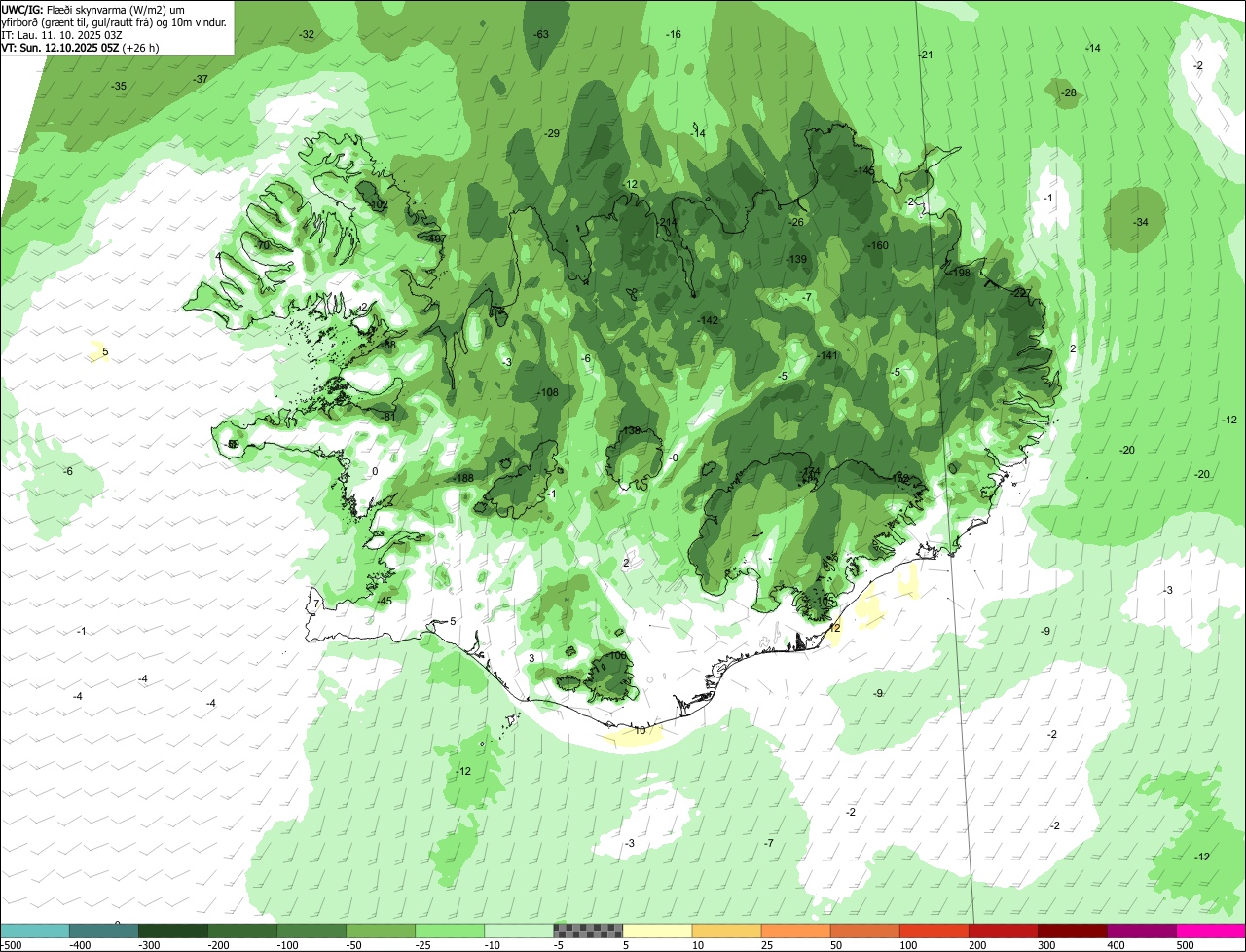1246x952 pixels.
Task: Click the -141 map value
Action: (827, 355)
